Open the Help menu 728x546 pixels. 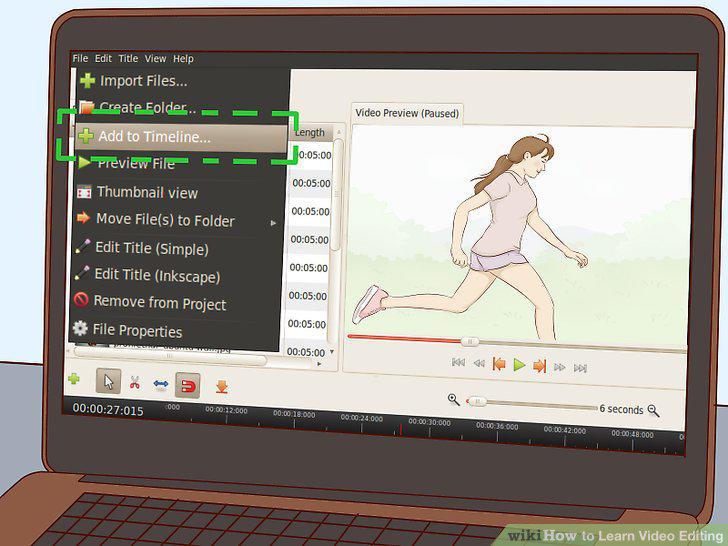183,59
